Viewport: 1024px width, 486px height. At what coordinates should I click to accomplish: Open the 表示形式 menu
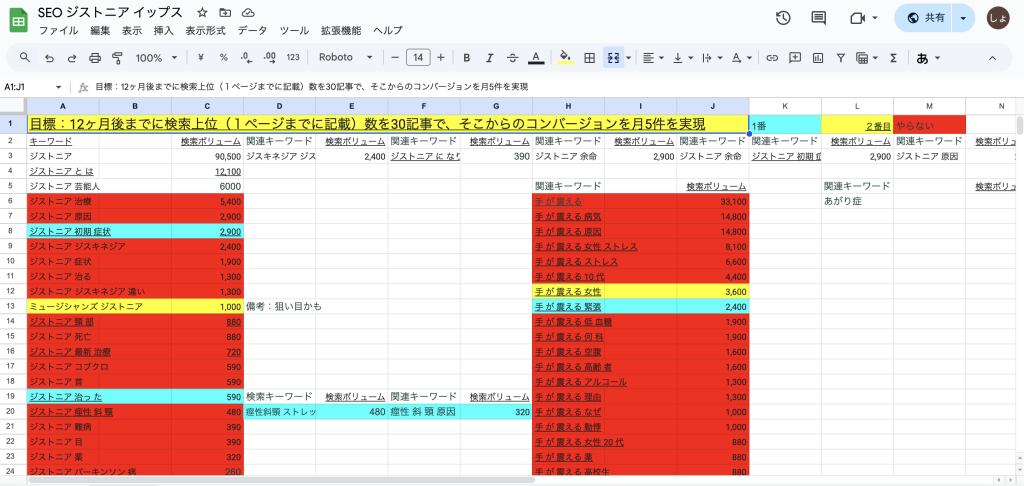[x=208, y=31]
